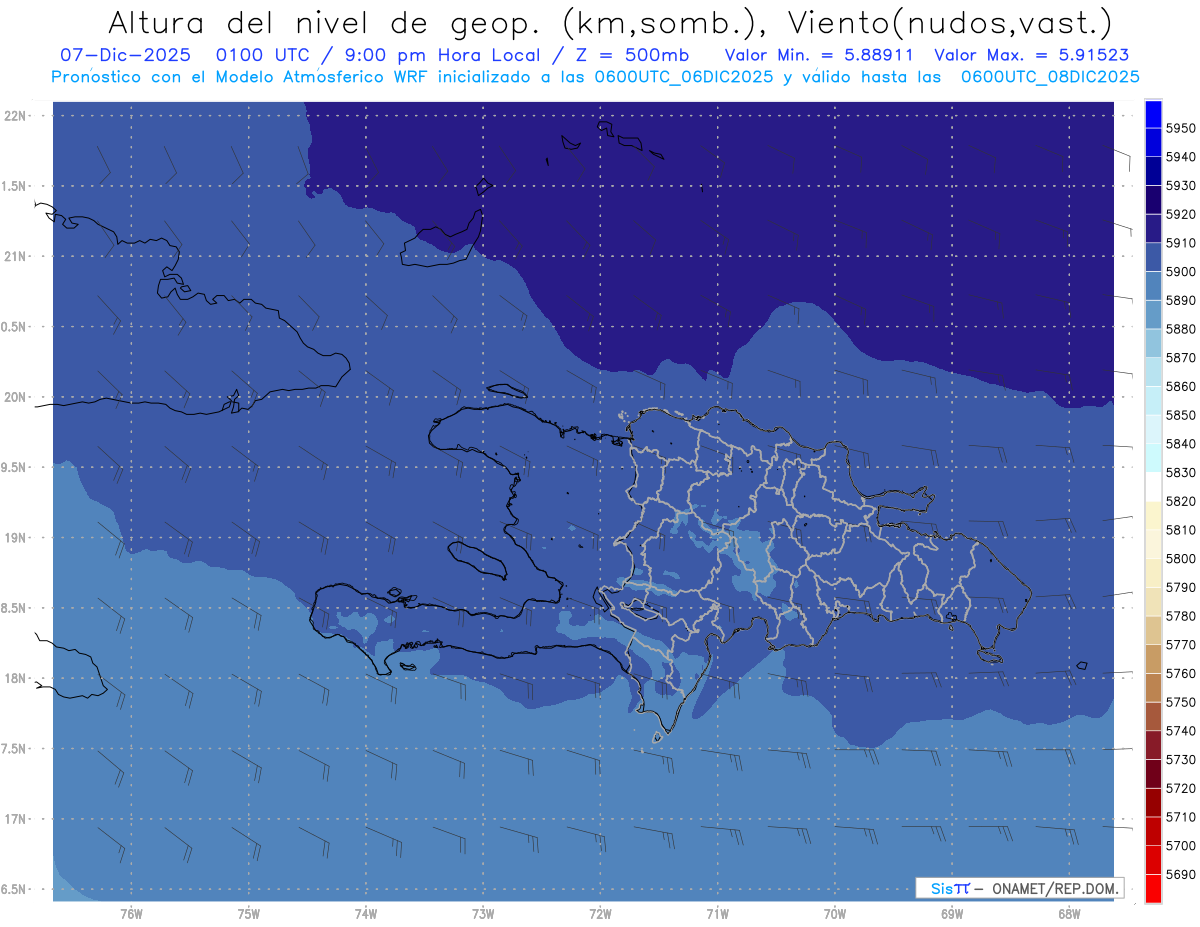This screenshot has width=1200, height=927.
Task: Click the '5890' colorbar value
Action: [1180, 300]
